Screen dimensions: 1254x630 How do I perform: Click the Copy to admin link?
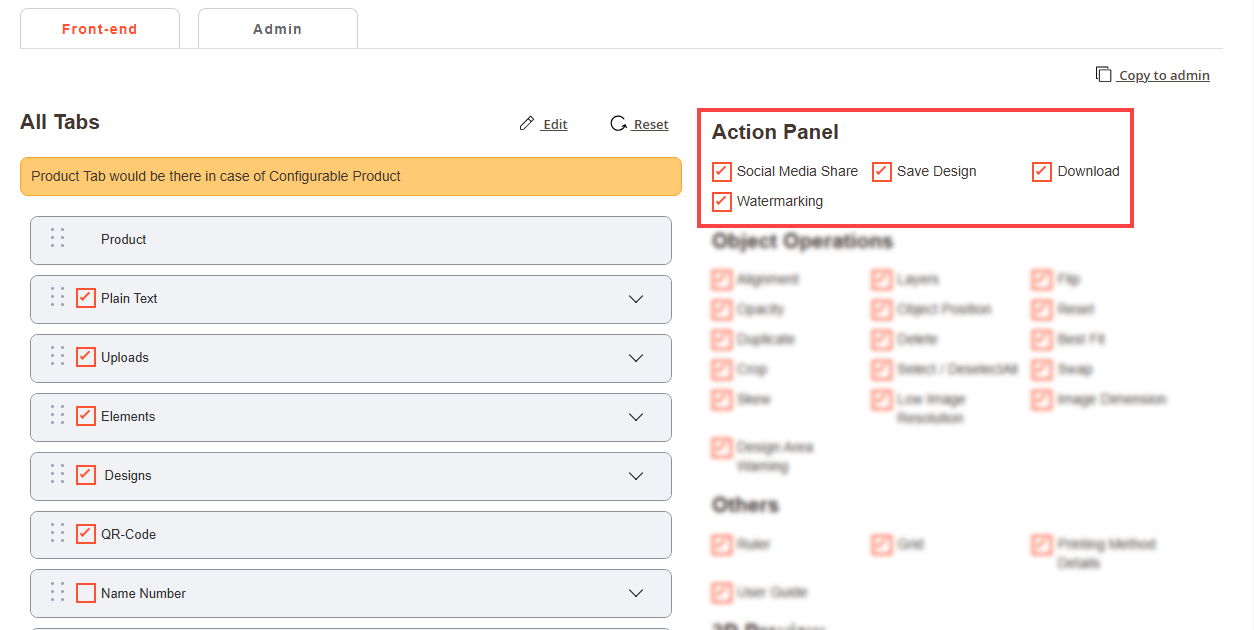(1164, 75)
